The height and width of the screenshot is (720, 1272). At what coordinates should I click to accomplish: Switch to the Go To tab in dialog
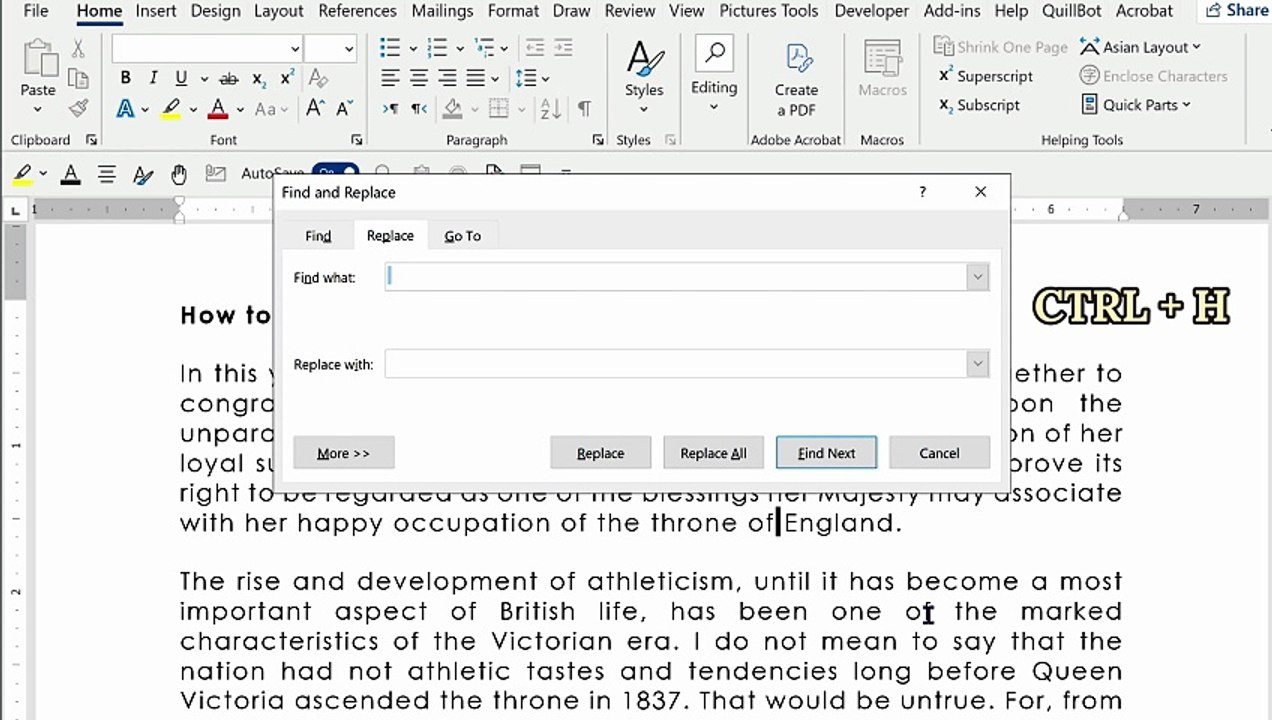pyautogui.click(x=462, y=236)
